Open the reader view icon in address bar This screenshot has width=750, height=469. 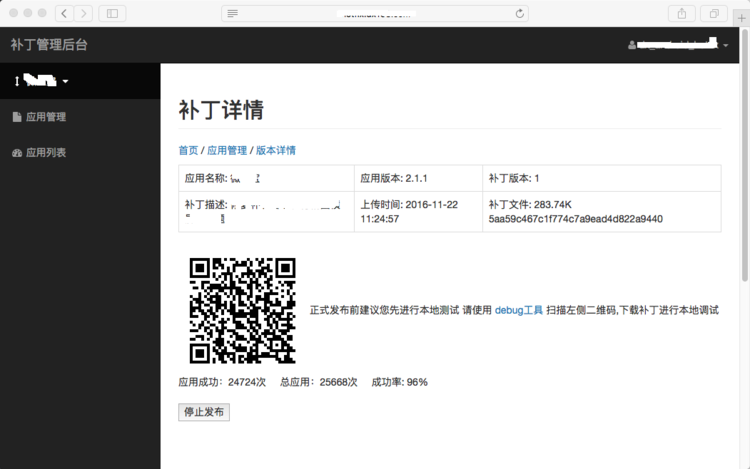(x=232, y=13)
